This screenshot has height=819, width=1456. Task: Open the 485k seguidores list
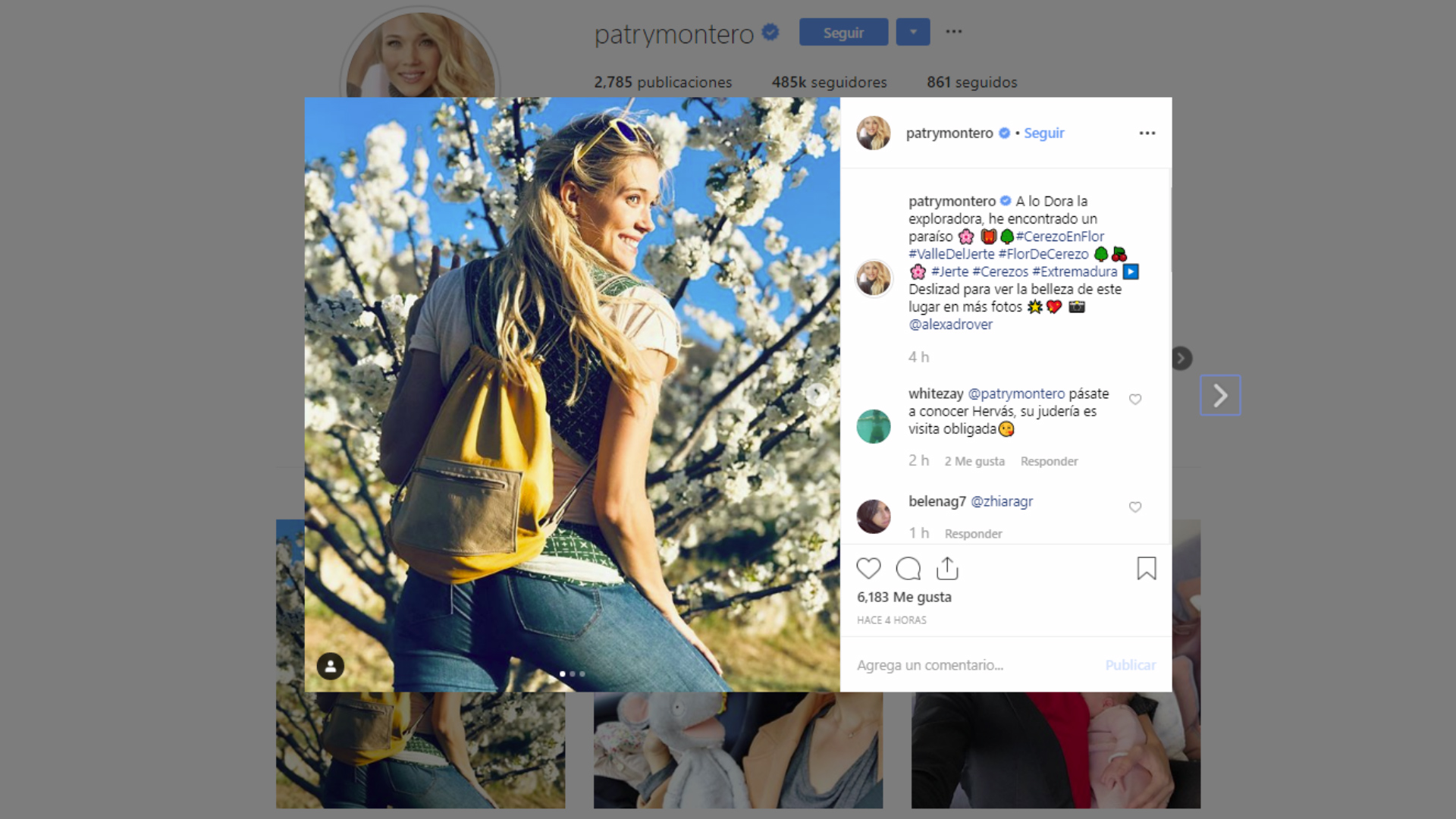coord(830,82)
